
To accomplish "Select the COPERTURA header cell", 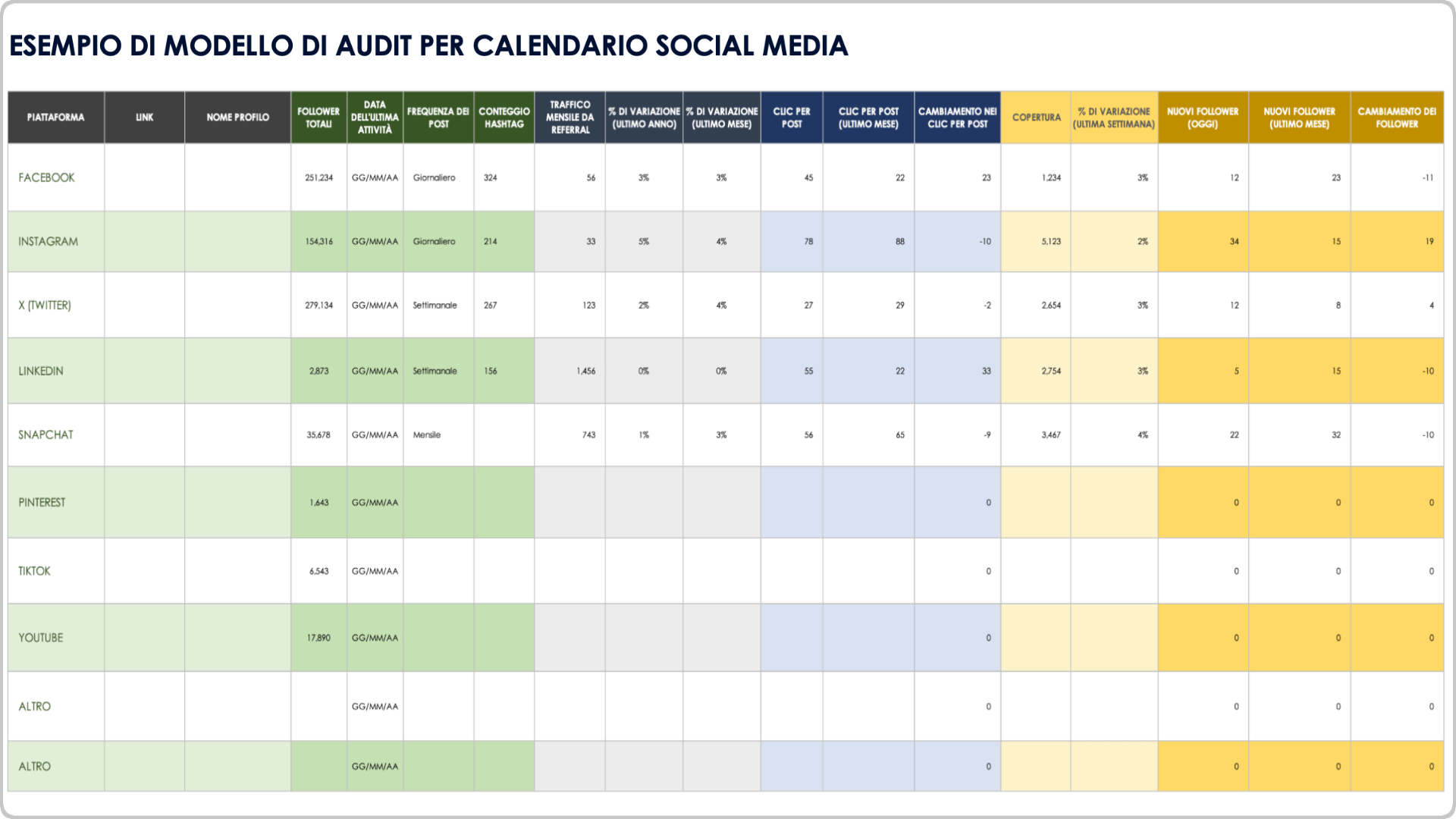I will 1036,118.
